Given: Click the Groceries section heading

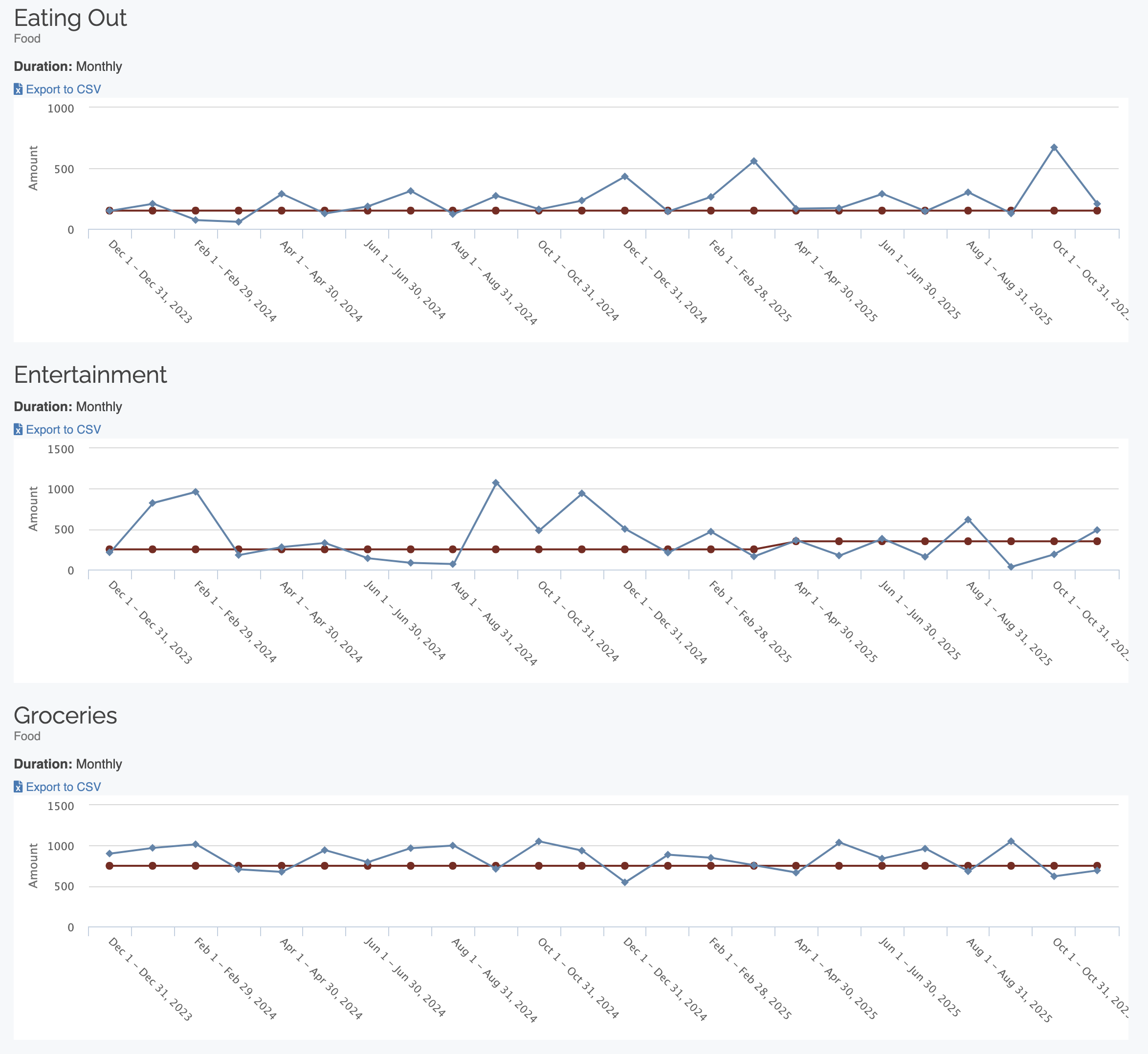Looking at the screenshot, I should (x=65, y=716).
